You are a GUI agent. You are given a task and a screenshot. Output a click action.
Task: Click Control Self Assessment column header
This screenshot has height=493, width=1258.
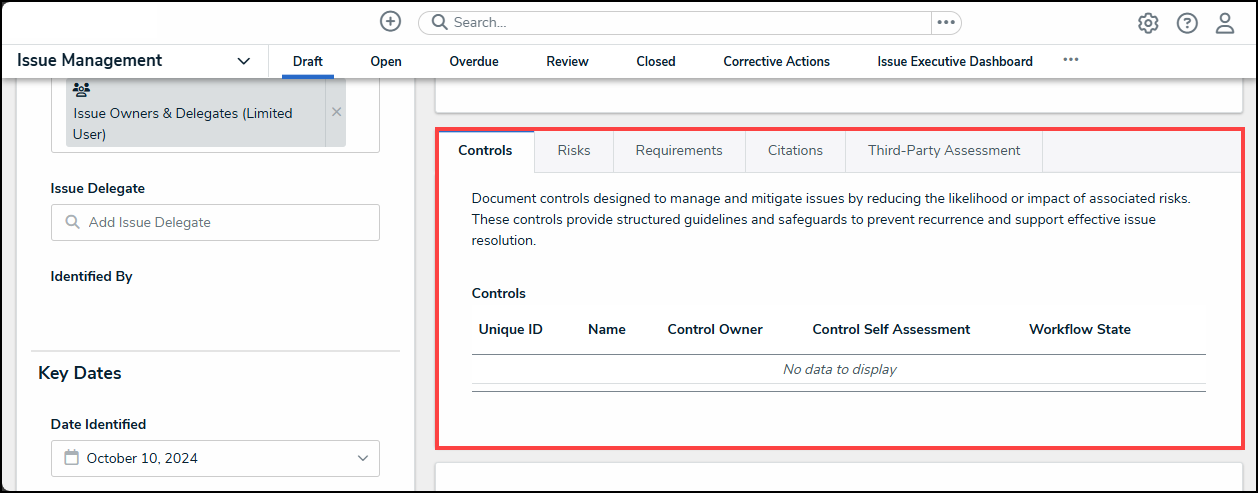(891, 329)
